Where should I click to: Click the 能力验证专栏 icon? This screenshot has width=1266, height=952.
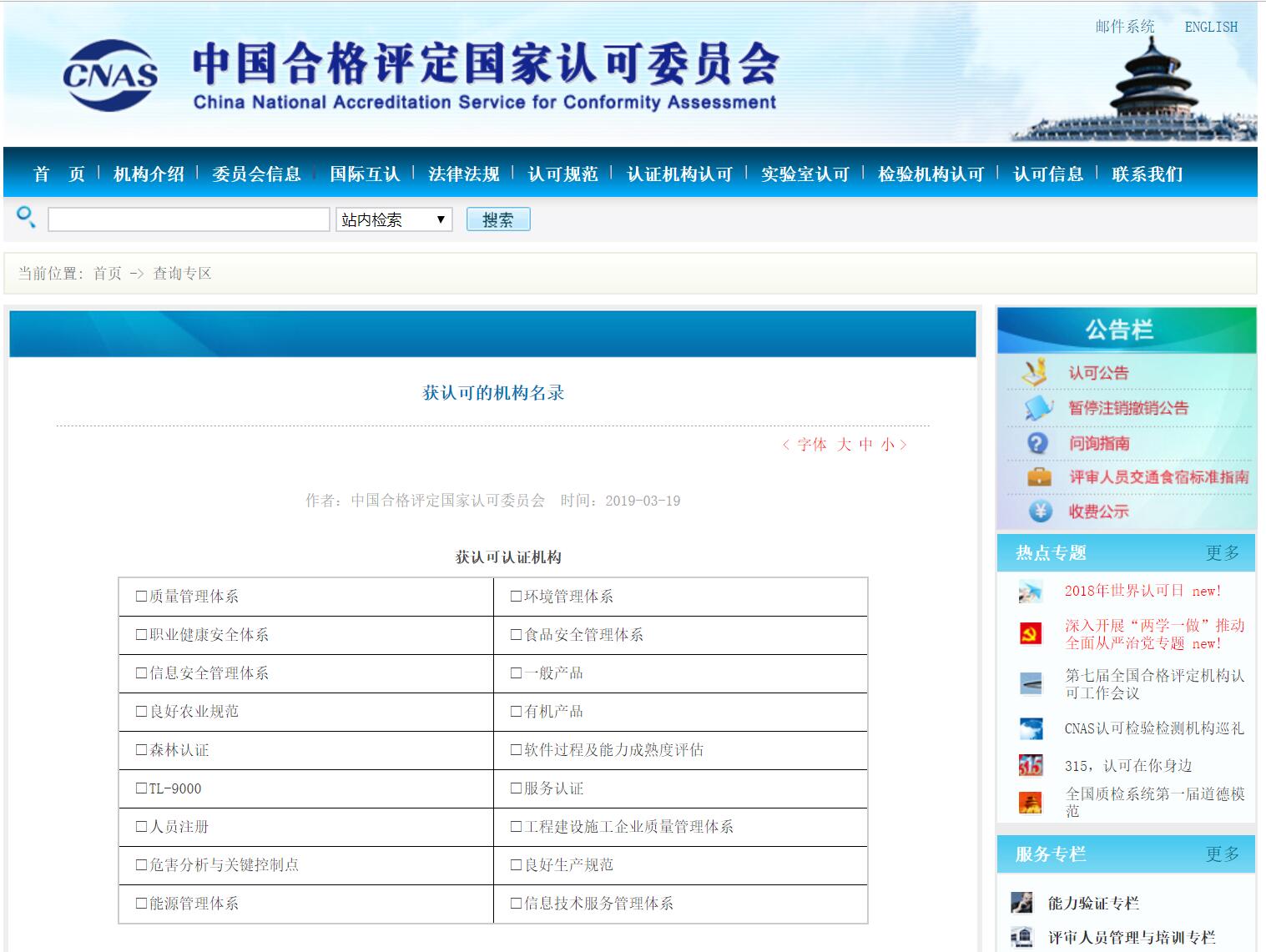tap(1022, 903)
